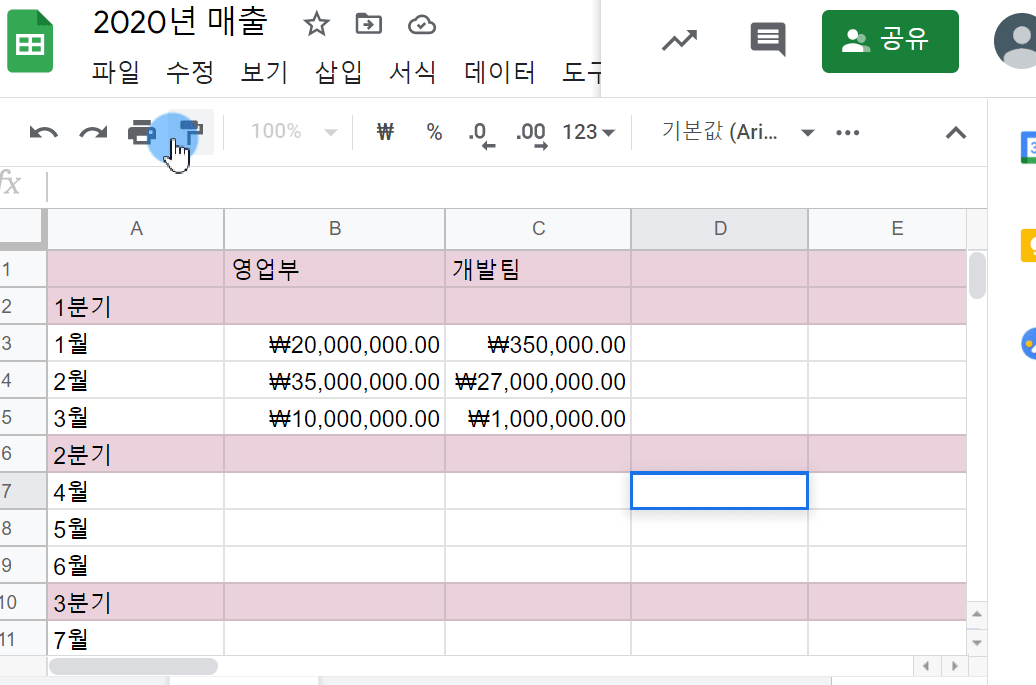This screenshot has height=685, width=1036.
Task: Click the 4월 cell
Action: 136,491
